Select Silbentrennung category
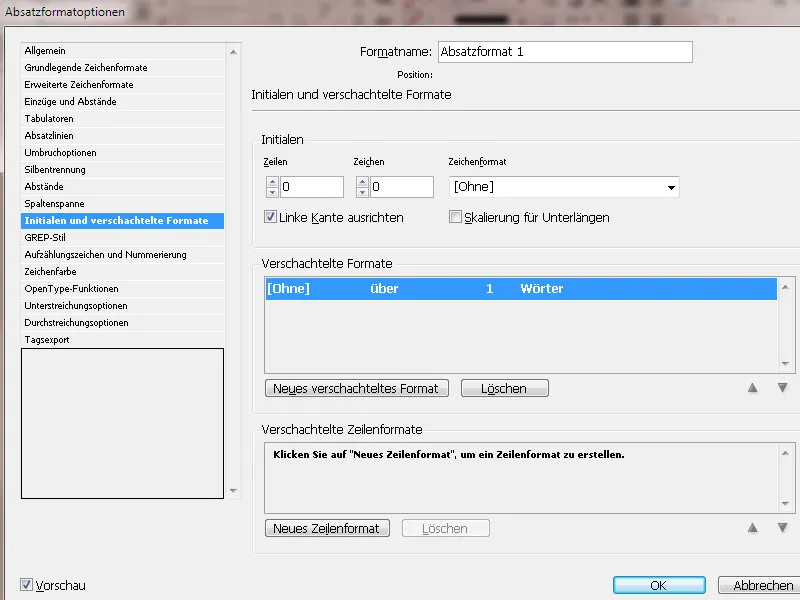This screenshot has height=600, width=800. [122, 169]
